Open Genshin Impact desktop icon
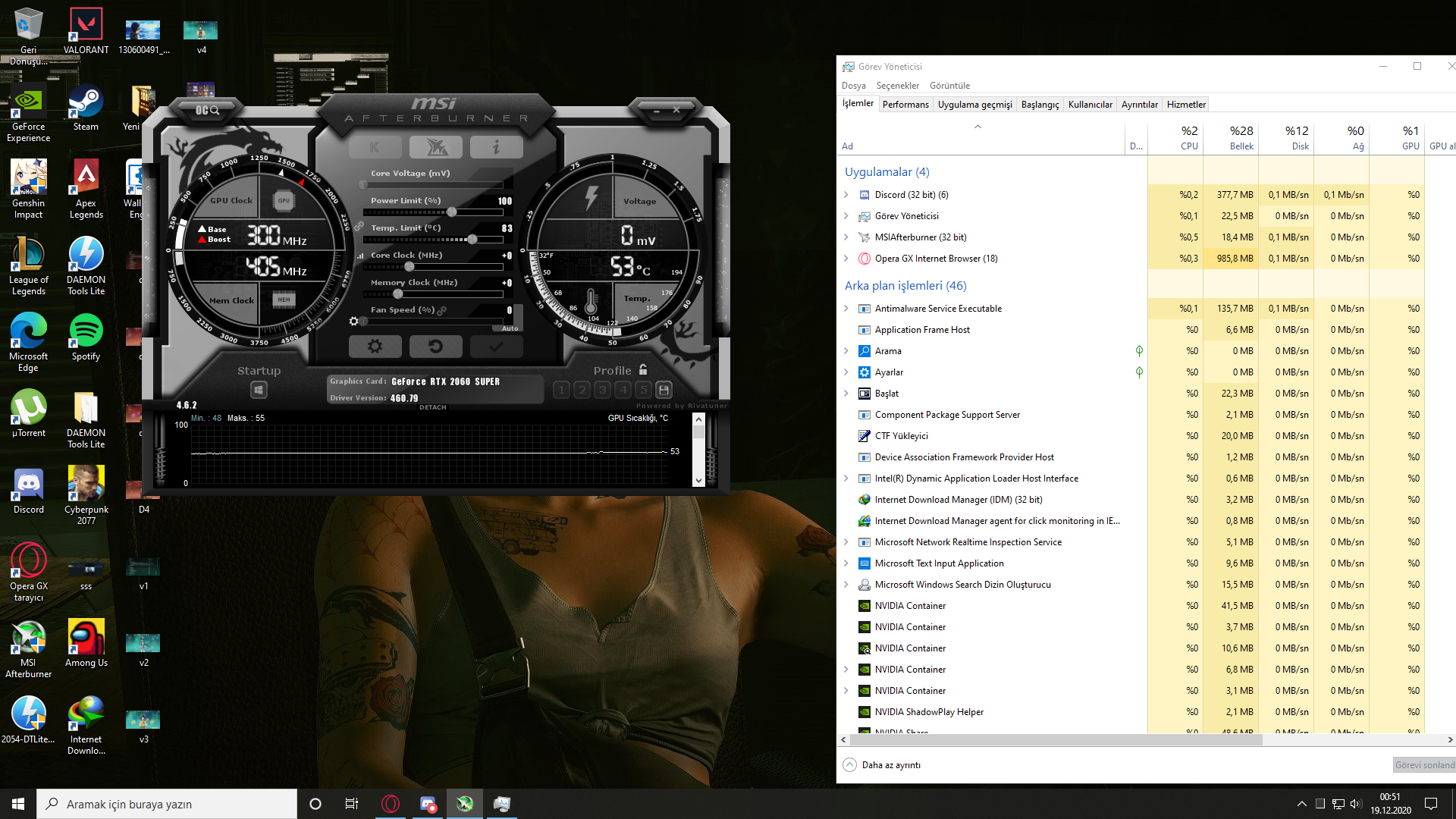 (x=29, y=190)
